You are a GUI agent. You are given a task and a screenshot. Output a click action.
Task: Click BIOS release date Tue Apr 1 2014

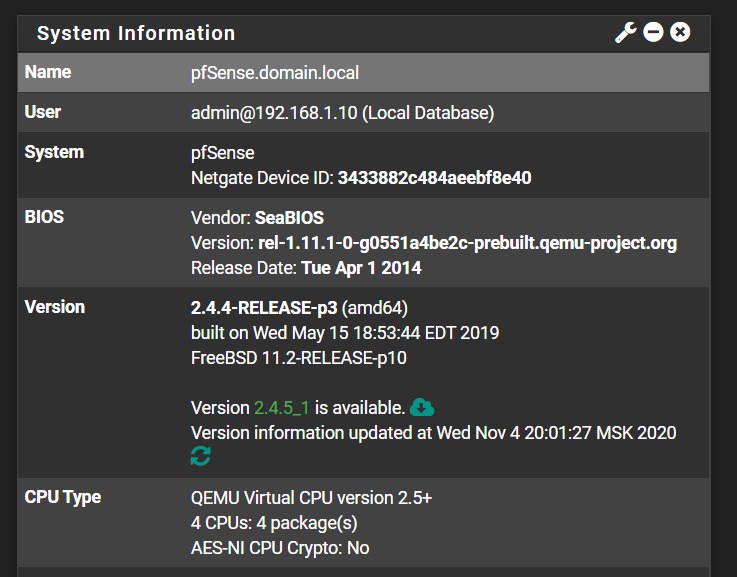361,268
